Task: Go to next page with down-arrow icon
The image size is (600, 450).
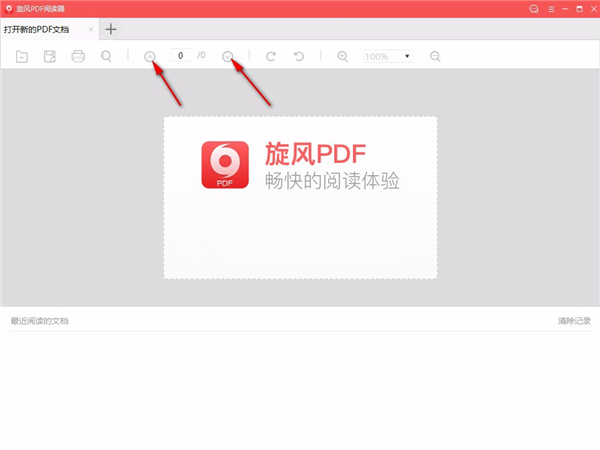Action: click(x=228, y=57)
